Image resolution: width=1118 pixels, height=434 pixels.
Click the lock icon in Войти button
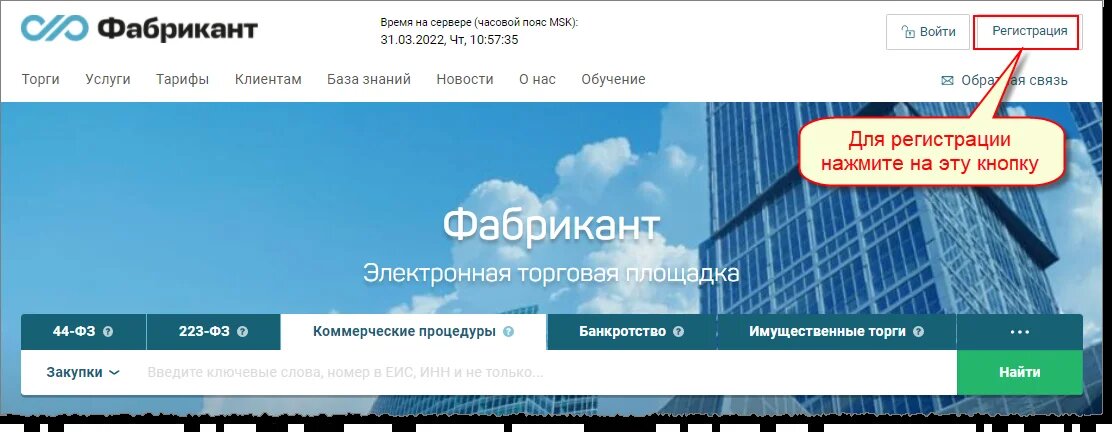[x=908, y=32]
